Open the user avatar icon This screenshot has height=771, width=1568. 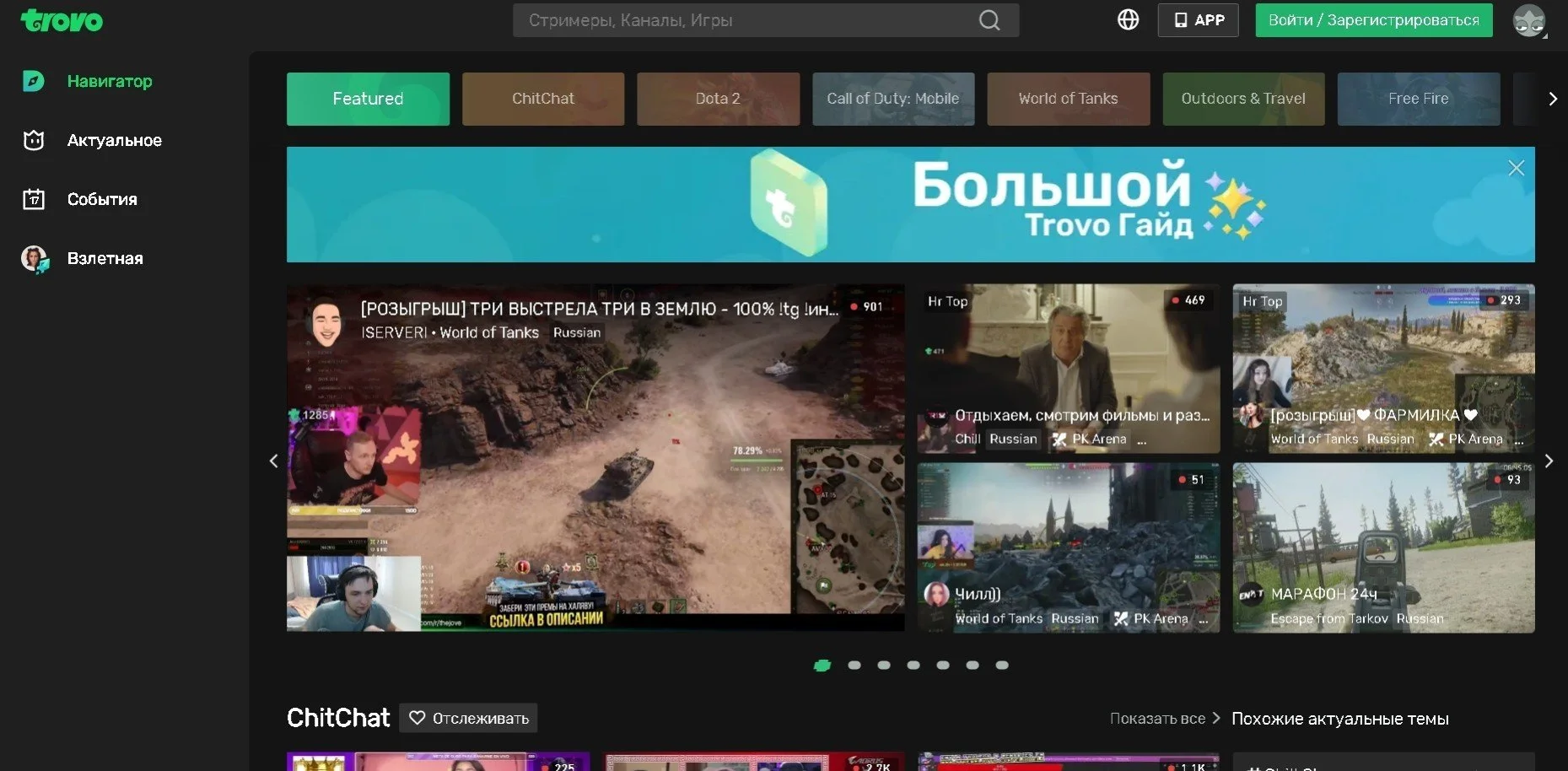coord(1528,20)
